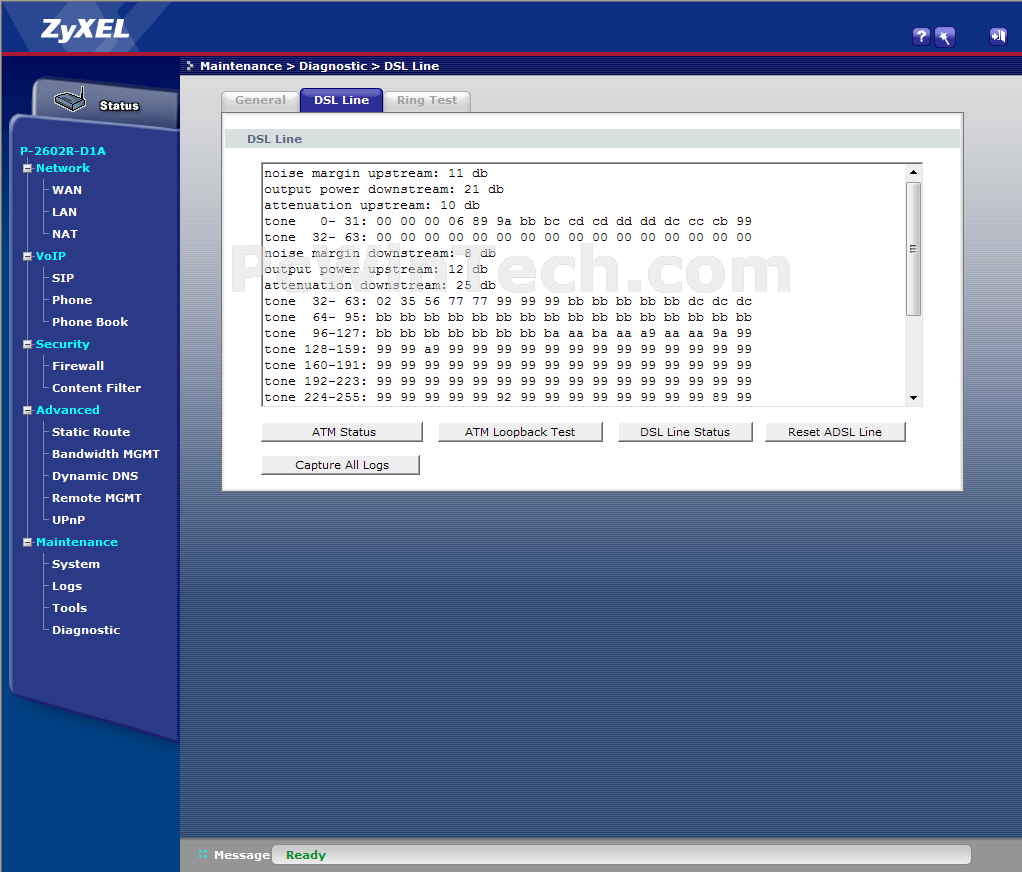1022x872 pixels.
Task: Open the Ring Test tab
Action: [427, 100]
